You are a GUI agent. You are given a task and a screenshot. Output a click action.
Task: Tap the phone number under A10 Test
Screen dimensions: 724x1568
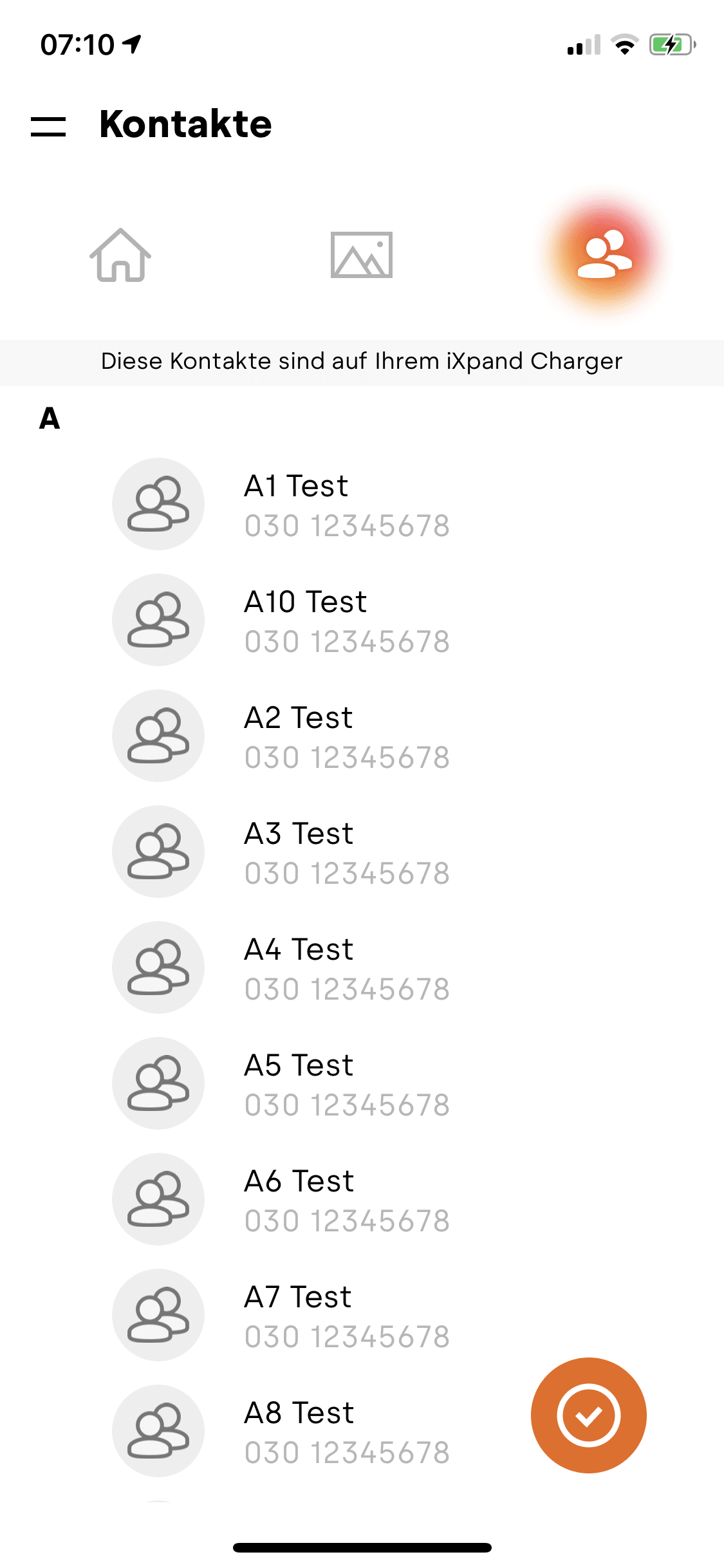347,642
